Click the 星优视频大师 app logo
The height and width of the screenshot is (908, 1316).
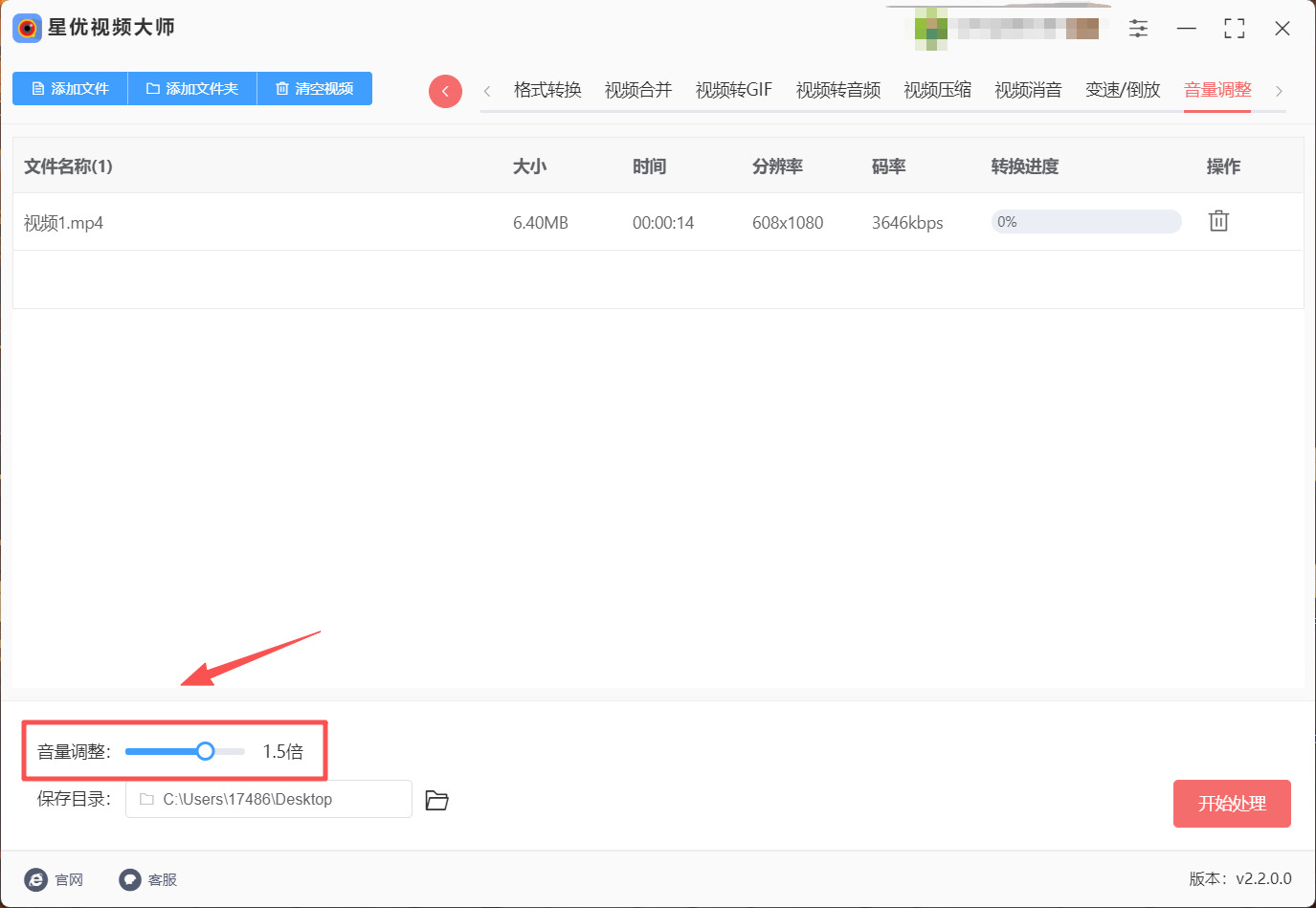point(27,28)
